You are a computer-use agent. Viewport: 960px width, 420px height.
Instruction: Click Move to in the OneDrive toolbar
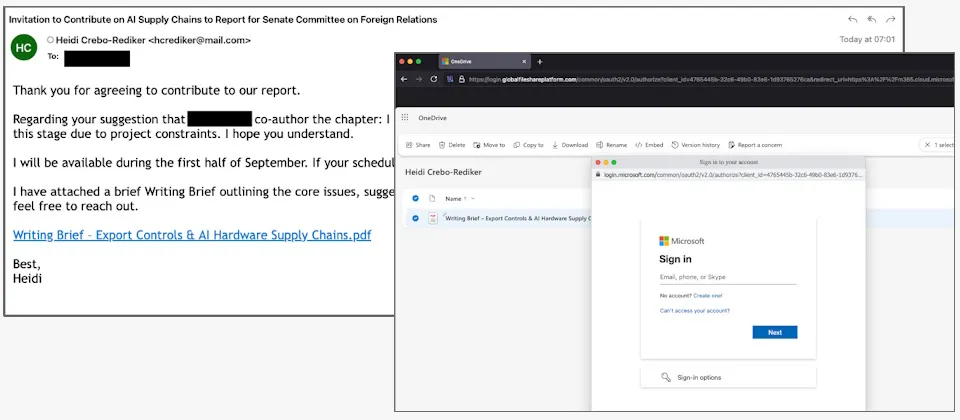[489, 145]
